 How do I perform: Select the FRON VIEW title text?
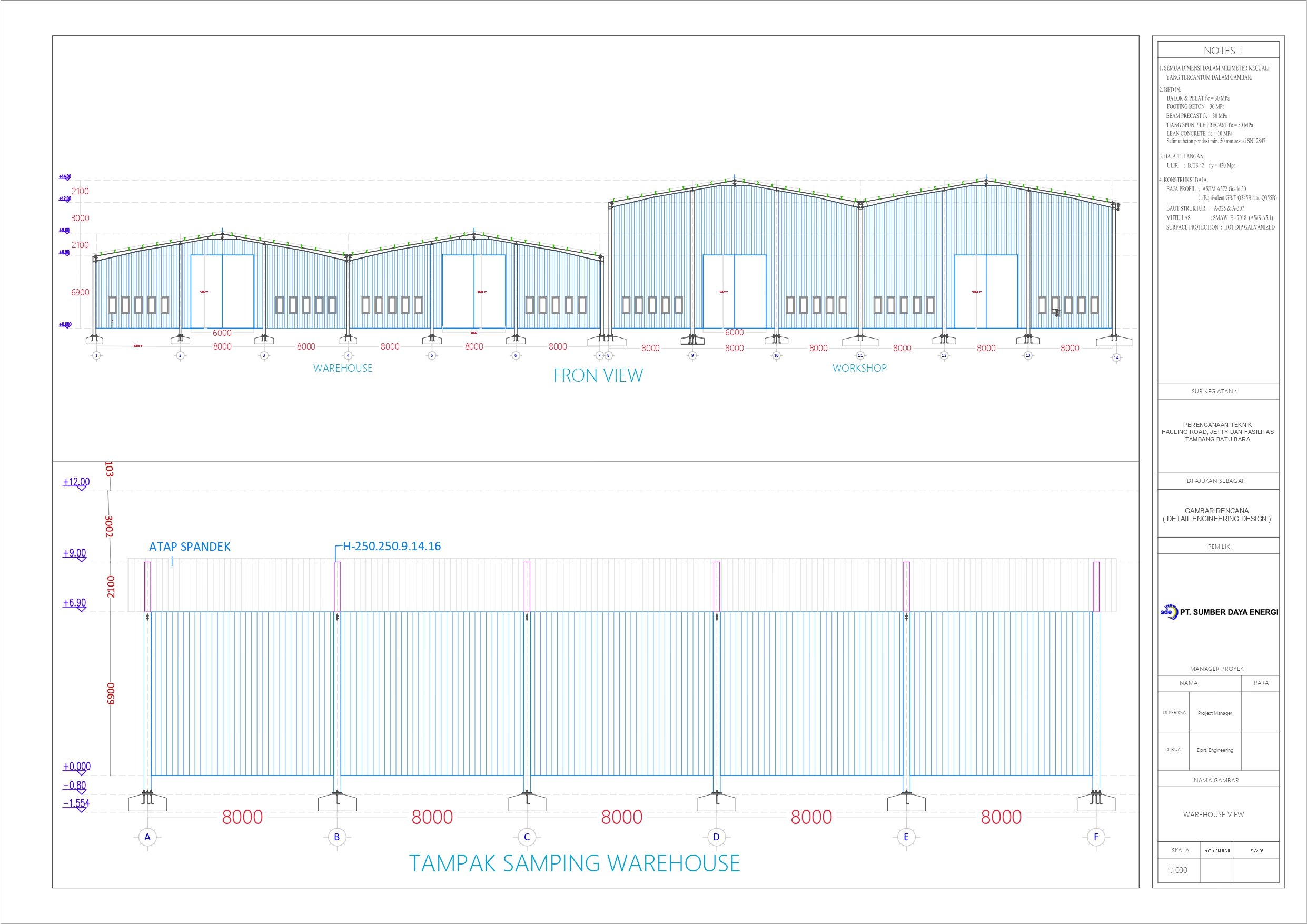coord(598,376)
